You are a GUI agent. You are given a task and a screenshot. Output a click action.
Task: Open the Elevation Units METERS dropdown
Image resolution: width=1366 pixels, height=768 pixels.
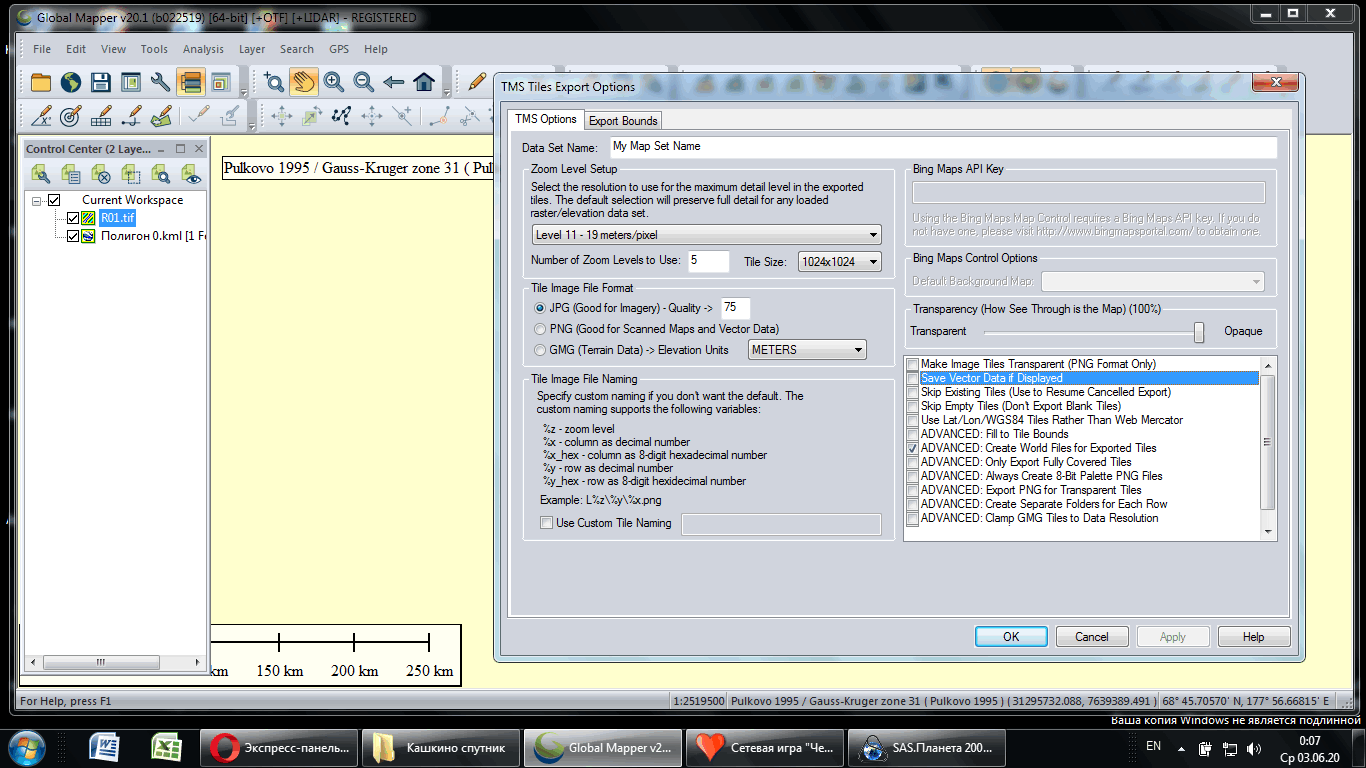coord(807,350)
